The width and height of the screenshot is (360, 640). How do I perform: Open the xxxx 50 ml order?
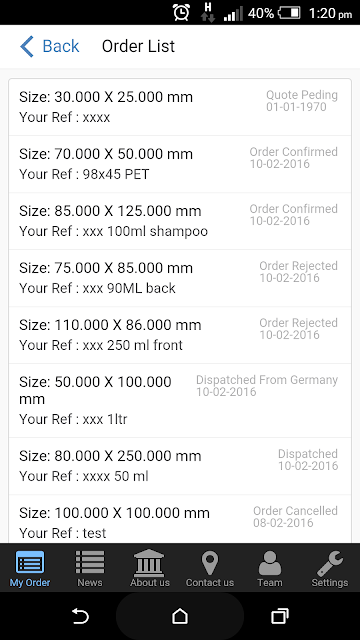point(180,466)
